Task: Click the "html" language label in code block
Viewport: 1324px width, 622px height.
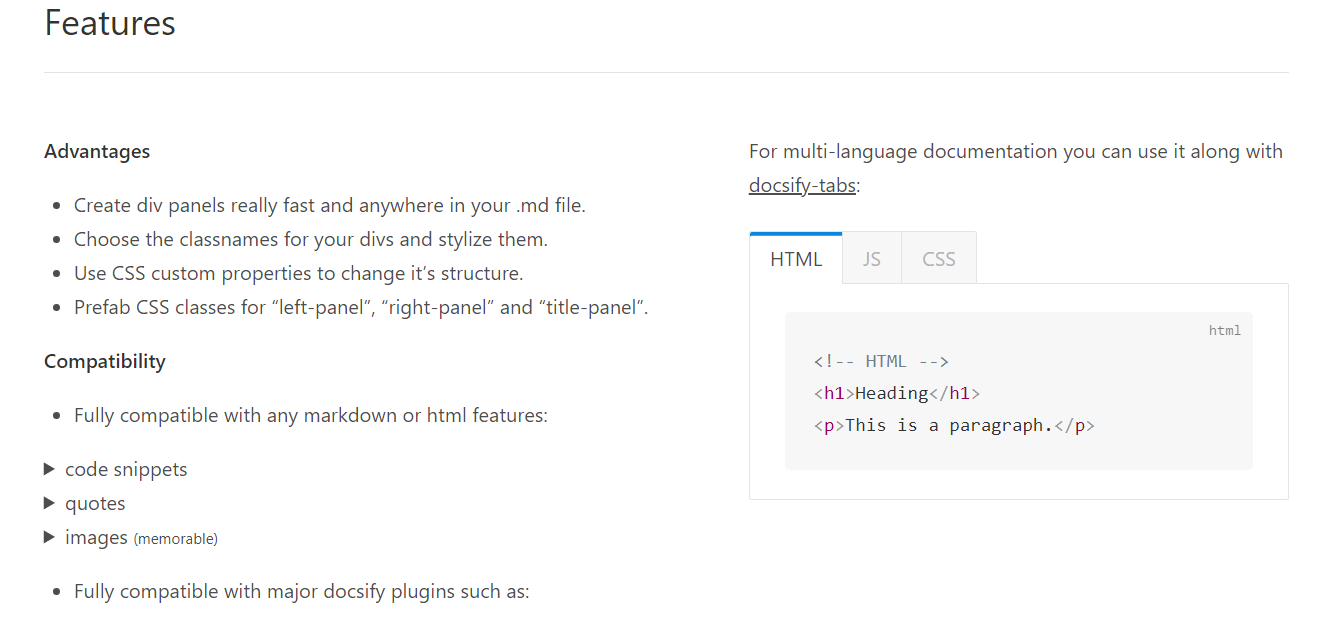Action: pyautogui.click(x=1224, y=330)
